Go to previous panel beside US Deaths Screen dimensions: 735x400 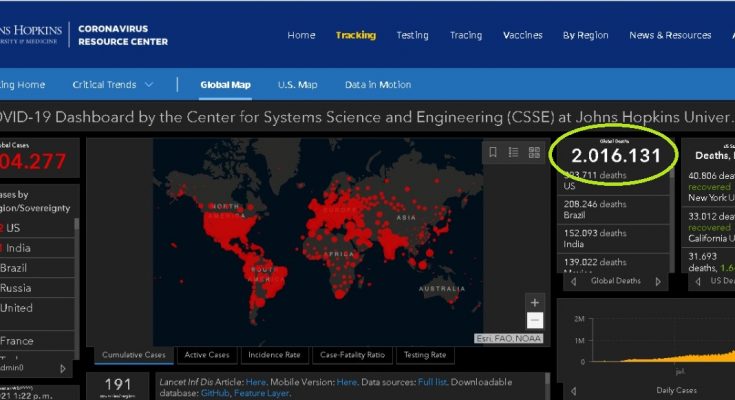(698, 281)
